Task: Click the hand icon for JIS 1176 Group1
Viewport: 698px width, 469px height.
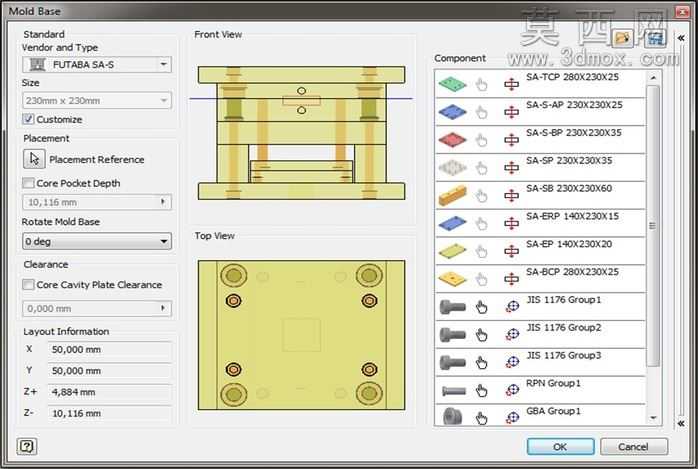Action: tap(481, 307)
